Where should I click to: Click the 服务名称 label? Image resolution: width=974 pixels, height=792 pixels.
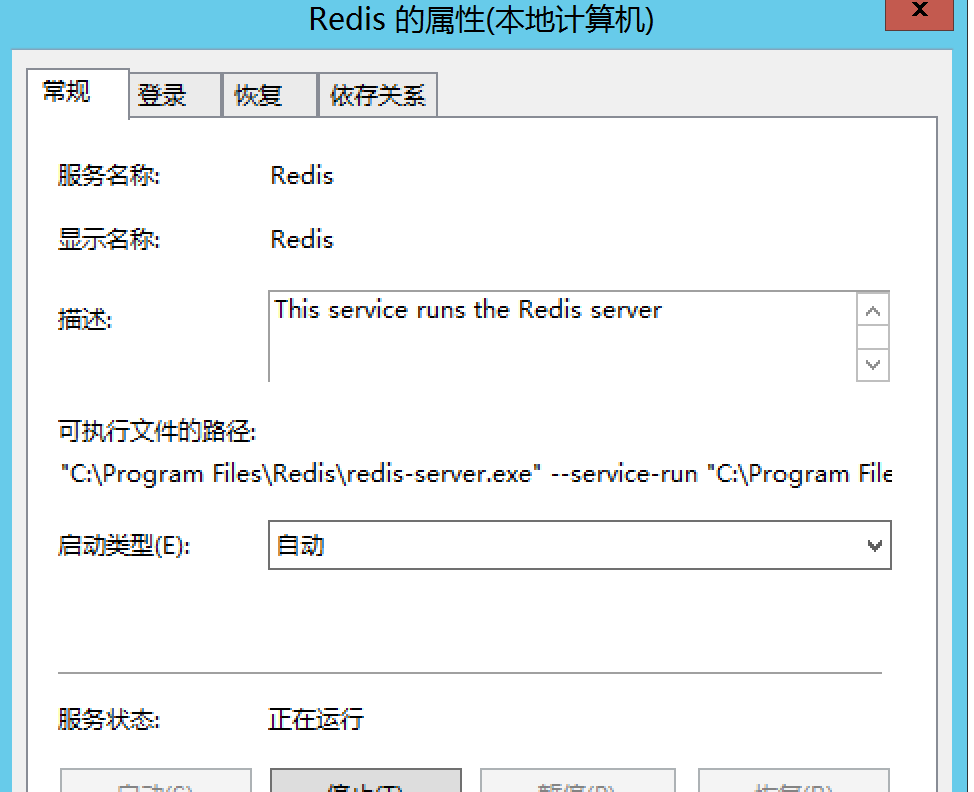pos(109,175)
